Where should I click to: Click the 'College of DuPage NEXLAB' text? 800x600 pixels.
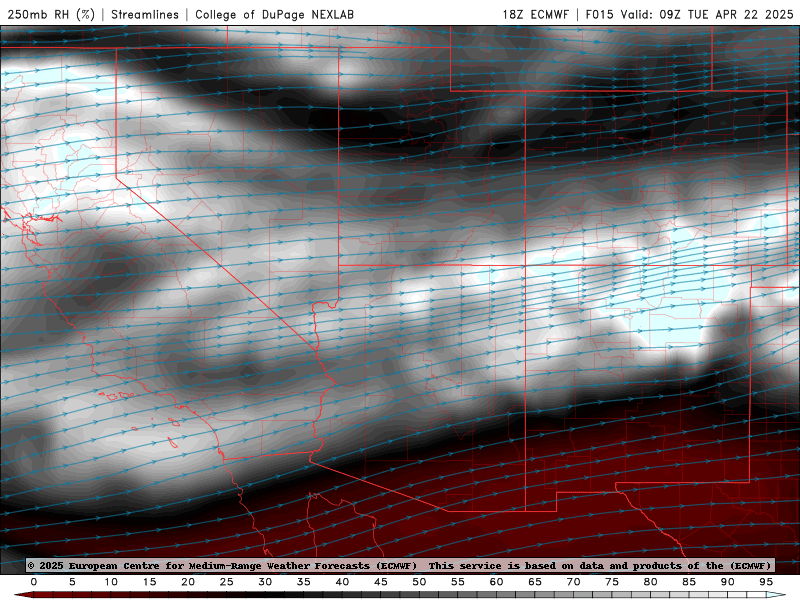(274, 14)
